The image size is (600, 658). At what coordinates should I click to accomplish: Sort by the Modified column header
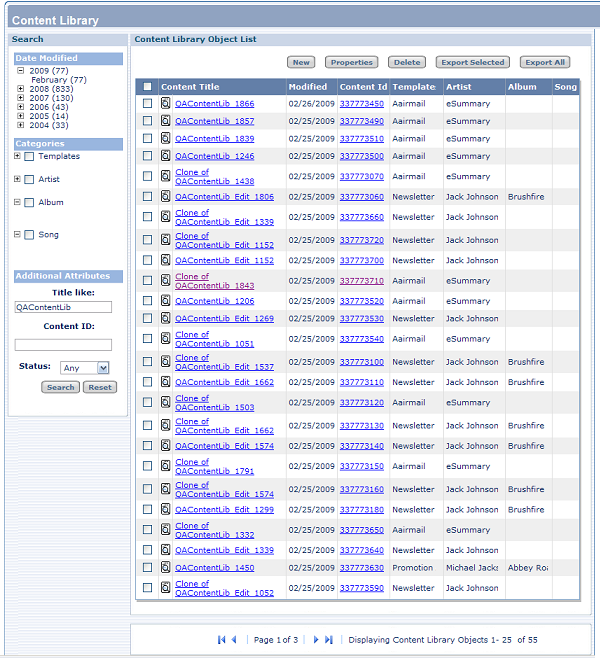pyautogui.click(x=308, y=87)
